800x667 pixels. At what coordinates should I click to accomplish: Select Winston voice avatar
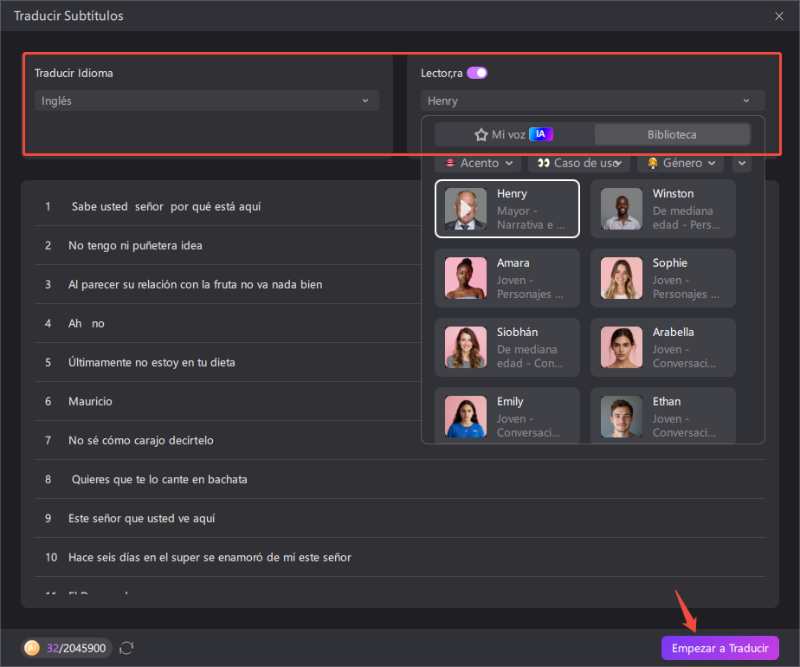[x=622, y=209]
